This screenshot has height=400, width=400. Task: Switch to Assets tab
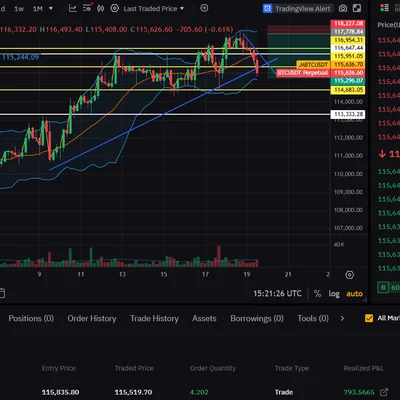(204, 319)
